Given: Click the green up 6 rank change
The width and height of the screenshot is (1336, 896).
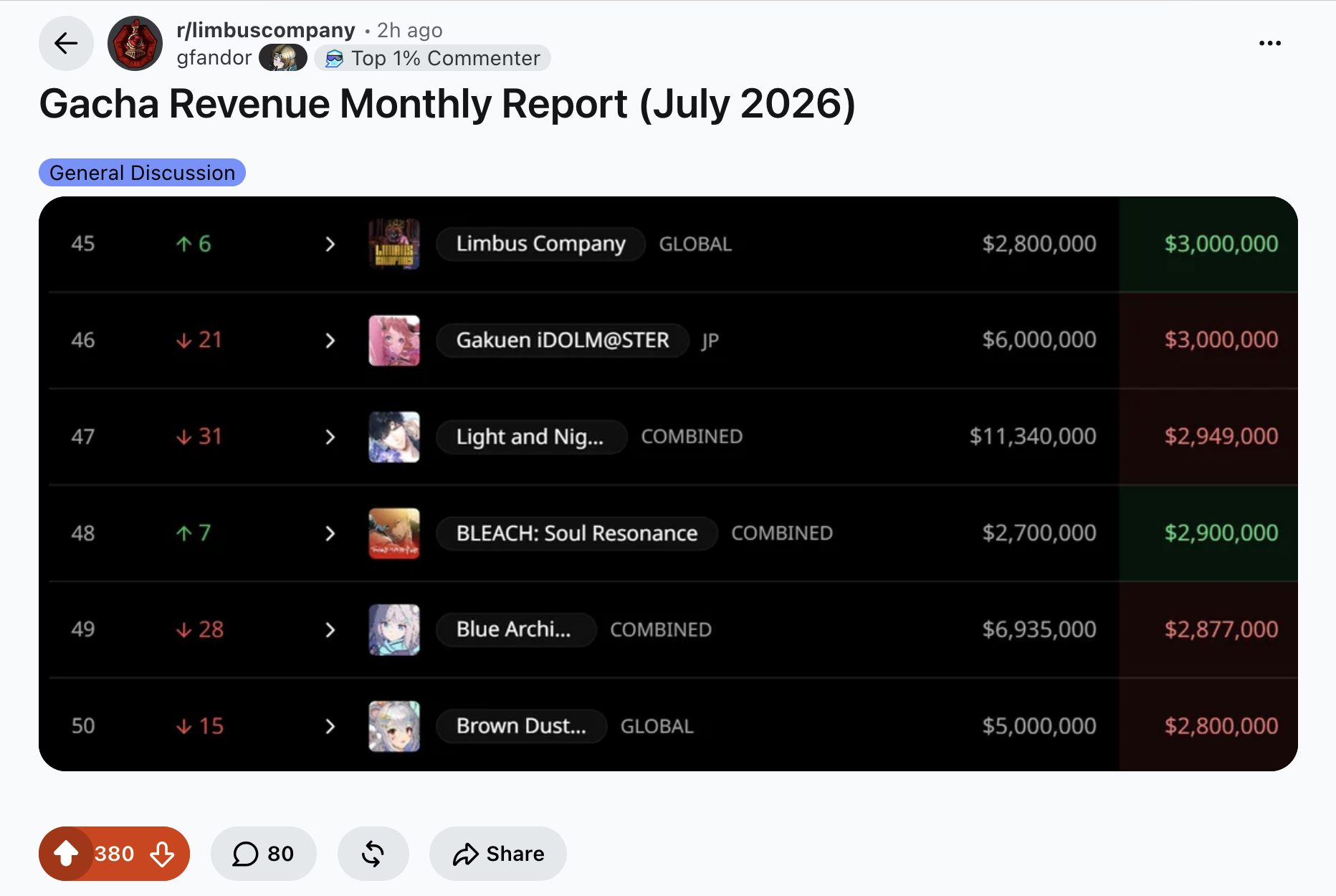Looking at the screenshot, I should 194,244.
